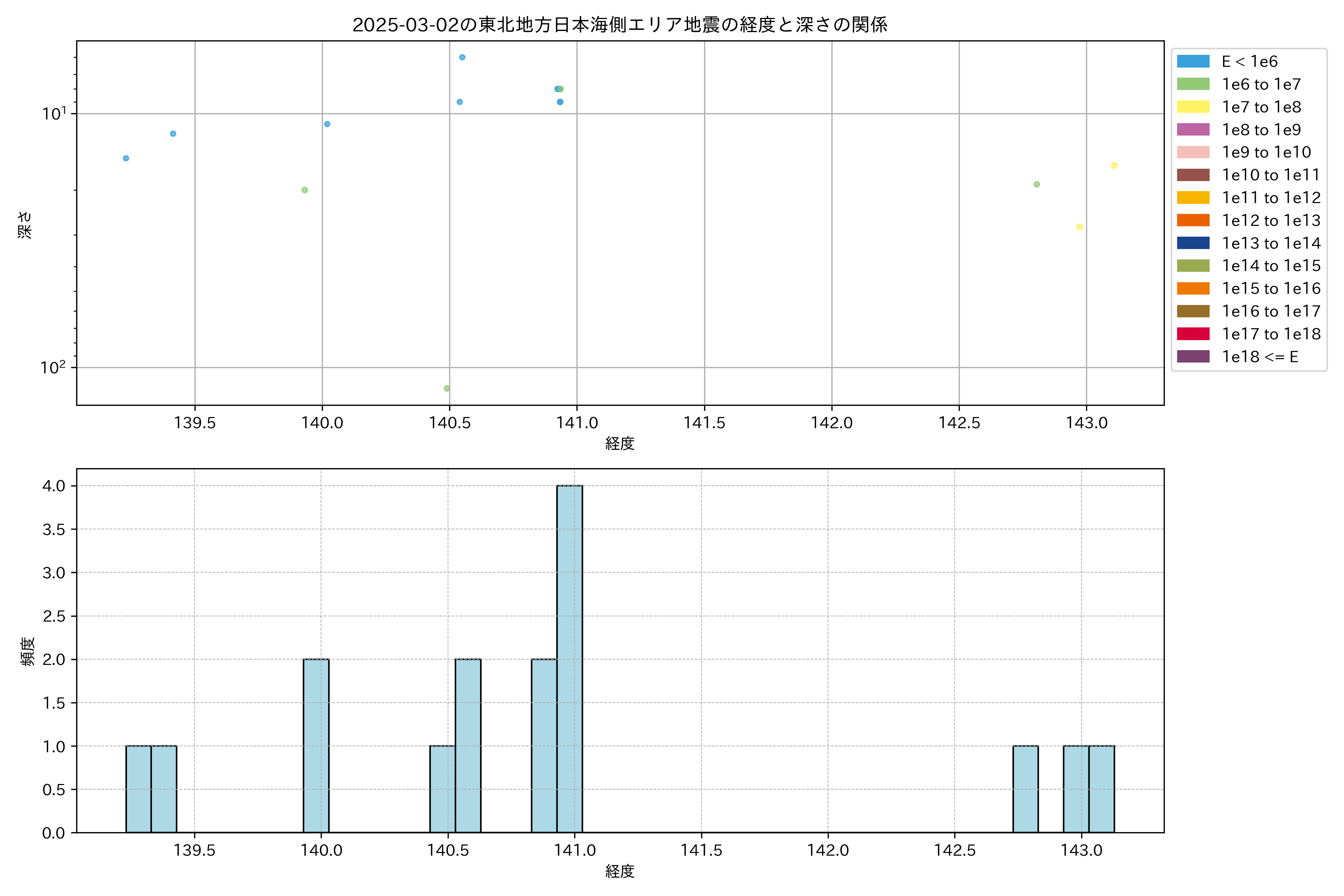This screenshot has width=1344, height=896.
Task: Click the leftmost histogram bar
Action: [x=138, y=788]
